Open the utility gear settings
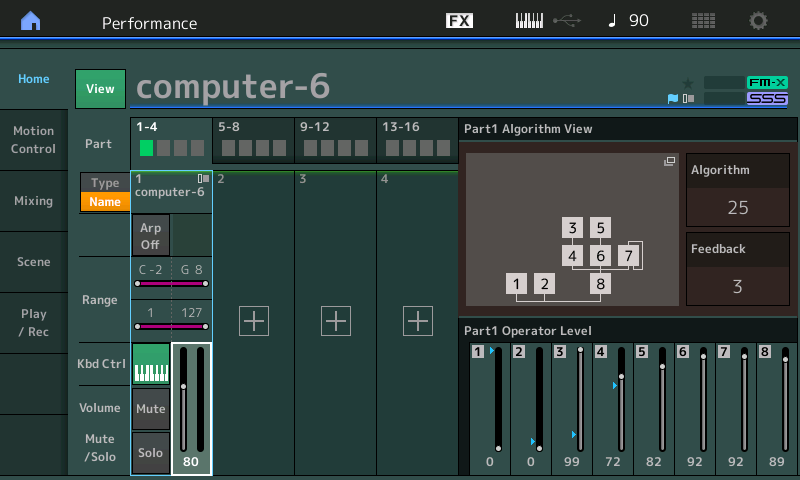Viewport: 800px width, 480px height. [x=759, y=21]
